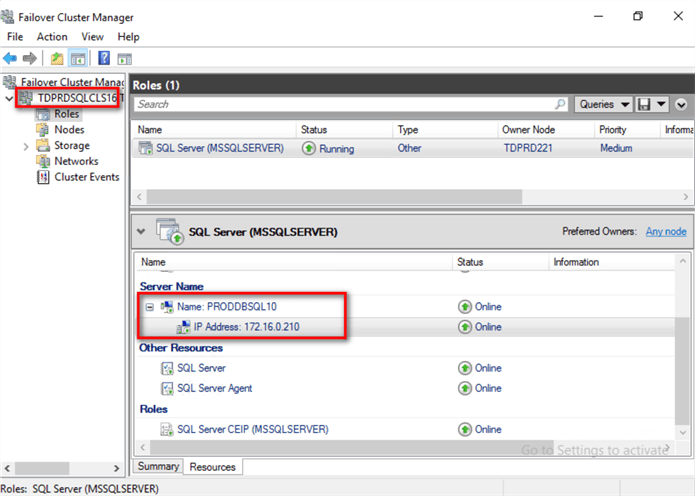Viewport: 695px width, 496px height.
Task: Select the Storage item in tree
Action: click(72, 145)
